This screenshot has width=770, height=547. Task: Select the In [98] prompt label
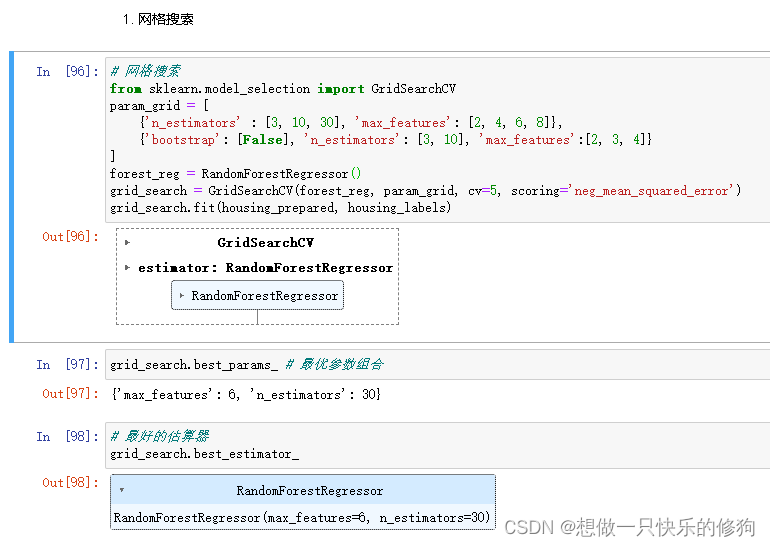tap(67, 436)
